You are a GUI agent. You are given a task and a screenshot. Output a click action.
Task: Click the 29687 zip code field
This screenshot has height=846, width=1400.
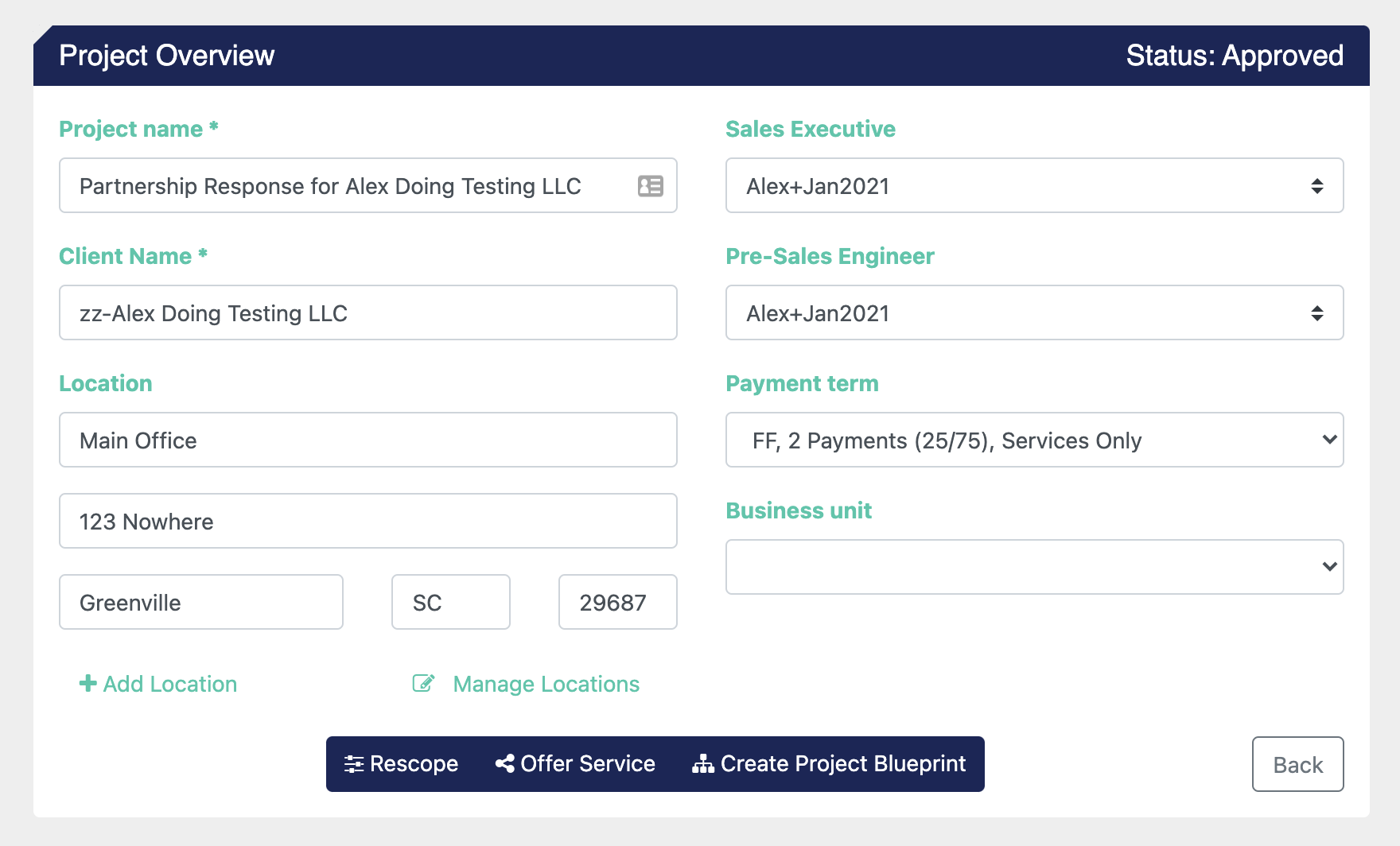coord(617,602)
